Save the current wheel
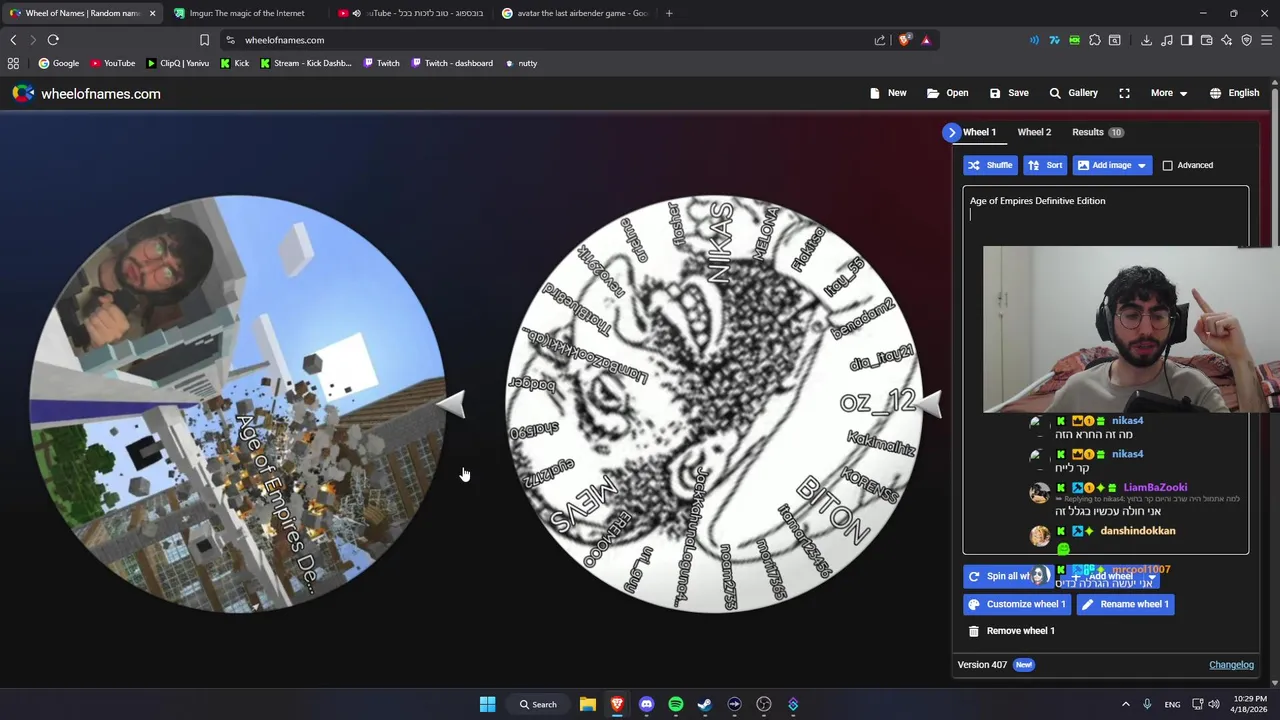Viewport: 1280px width, 720px height. (x=1008, y=93)
